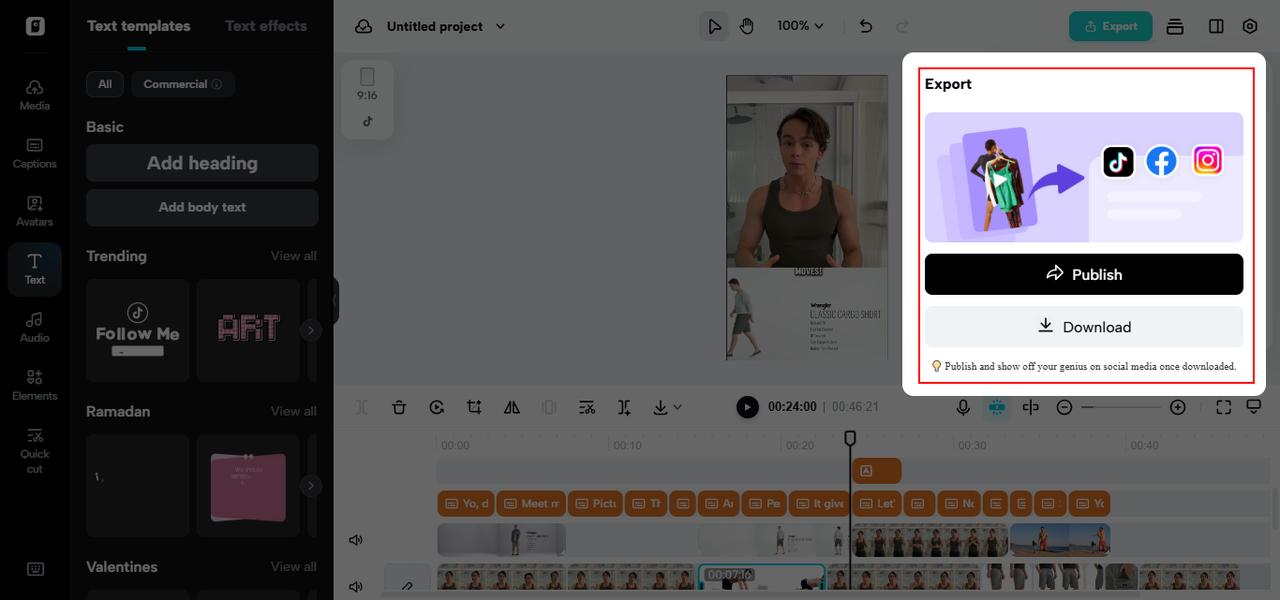Open the 100% zoom level dropdown
Viewport: 1280px width, 600px height.
(800, 26)
